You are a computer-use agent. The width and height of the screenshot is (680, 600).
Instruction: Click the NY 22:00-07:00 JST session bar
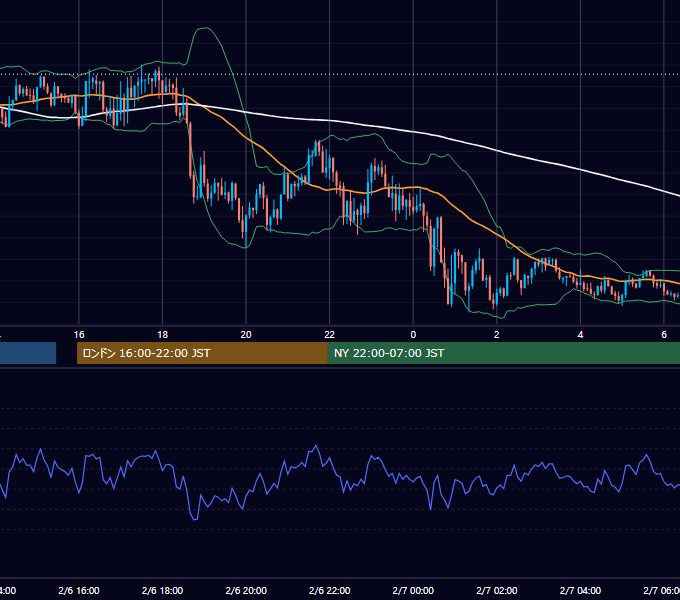503,353
